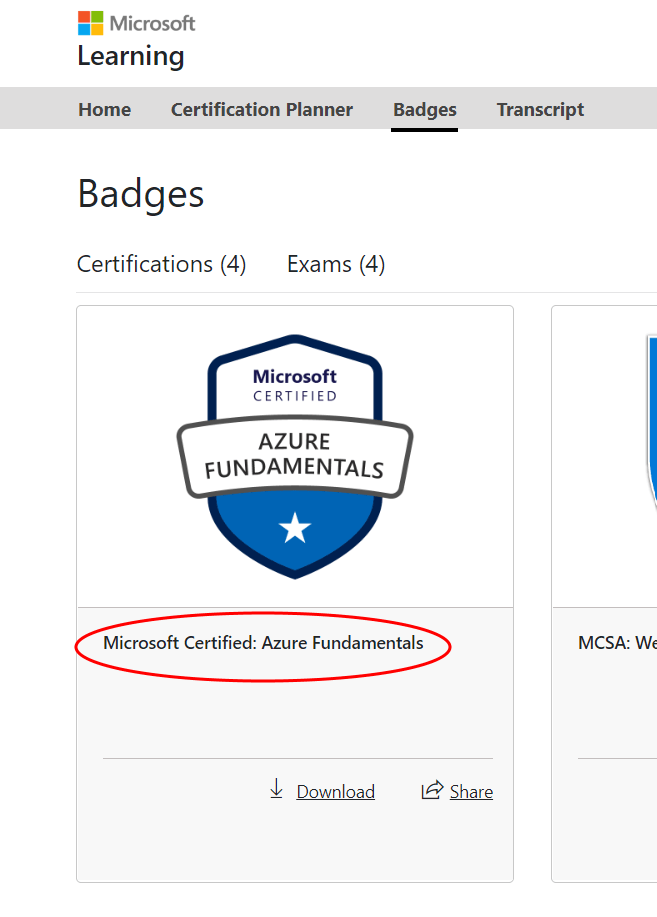The width and height of the screenshot is (657, 917).
Task: Switch to the Exams (4) tab
Action: click(x=336, y=264)
